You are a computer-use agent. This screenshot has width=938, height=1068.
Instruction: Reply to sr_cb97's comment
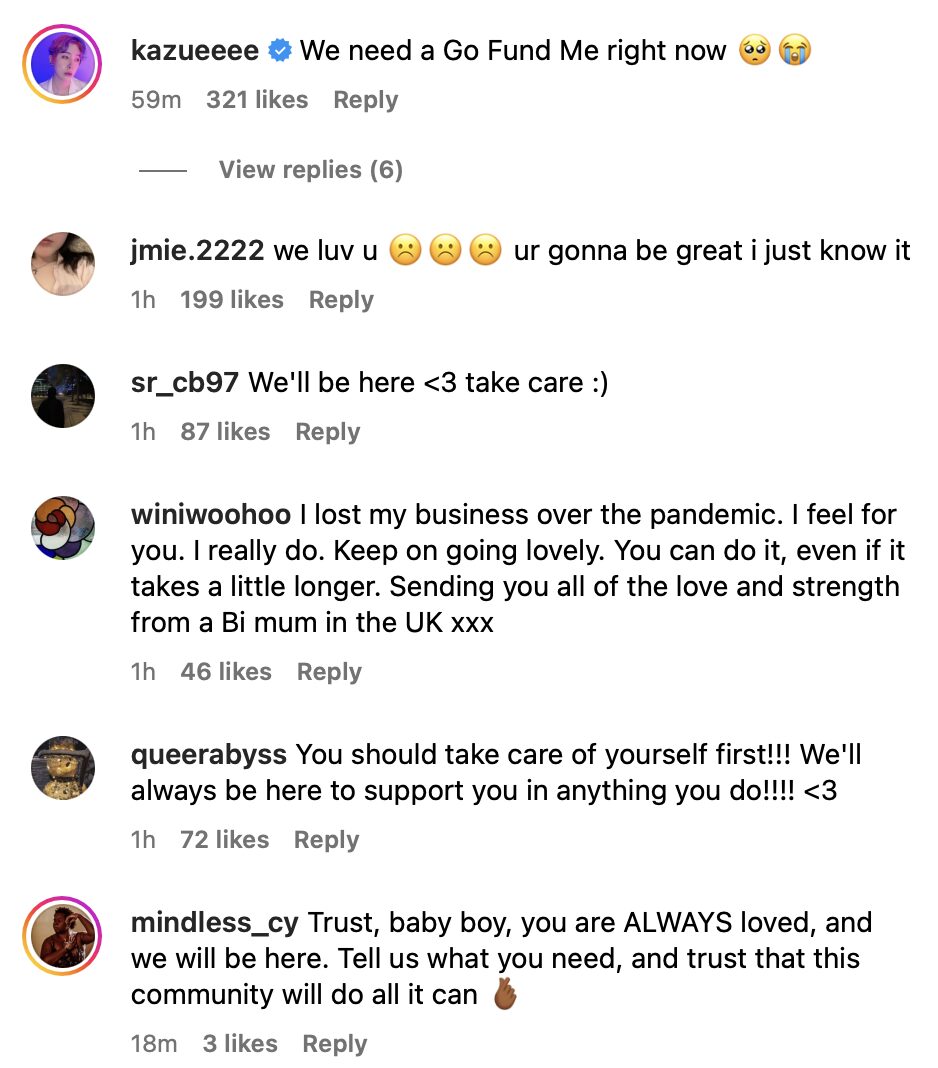(x=327, y=432)
